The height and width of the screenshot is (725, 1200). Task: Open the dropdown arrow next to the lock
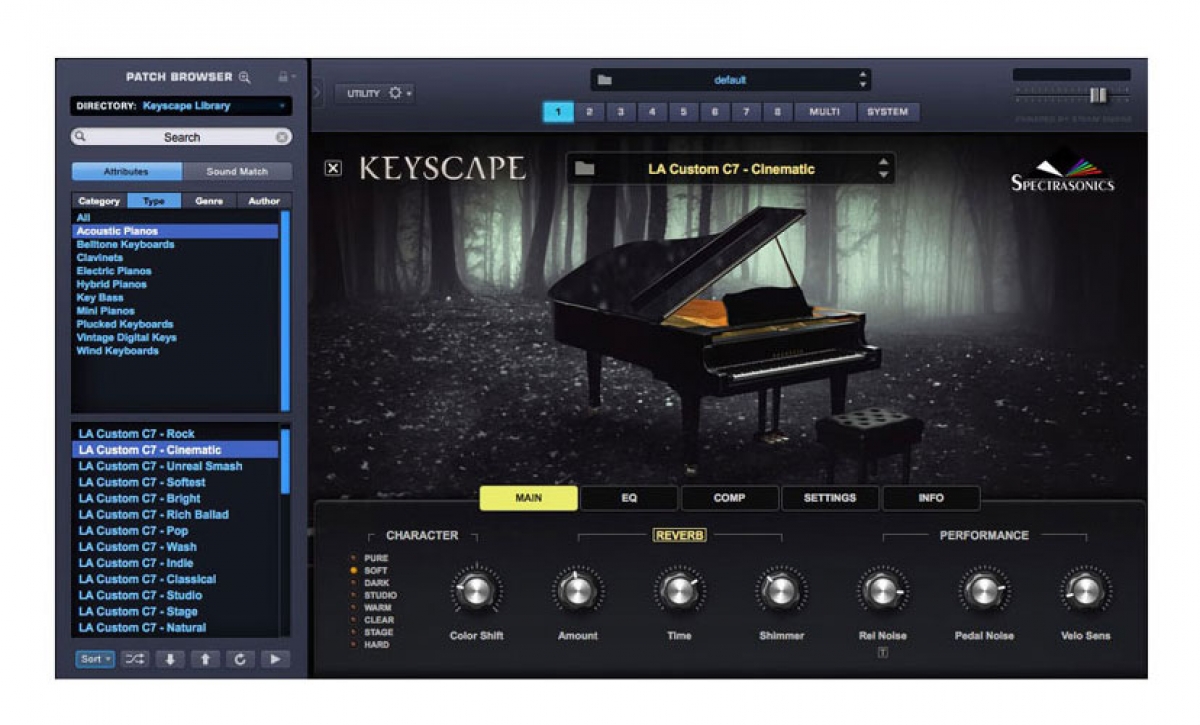[293, 78]
